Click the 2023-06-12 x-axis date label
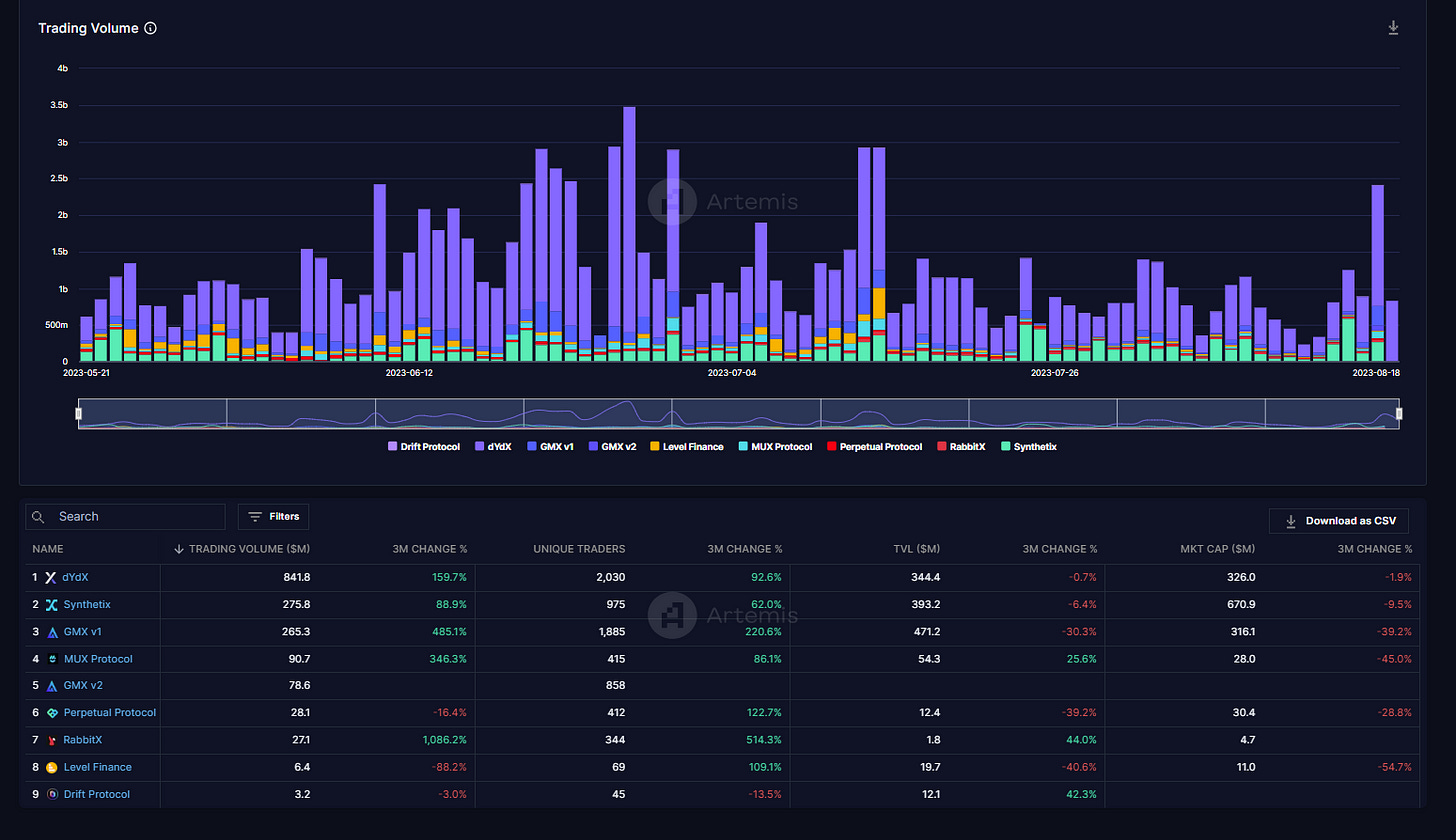1456x840 pixels. (x=409, y=373)
